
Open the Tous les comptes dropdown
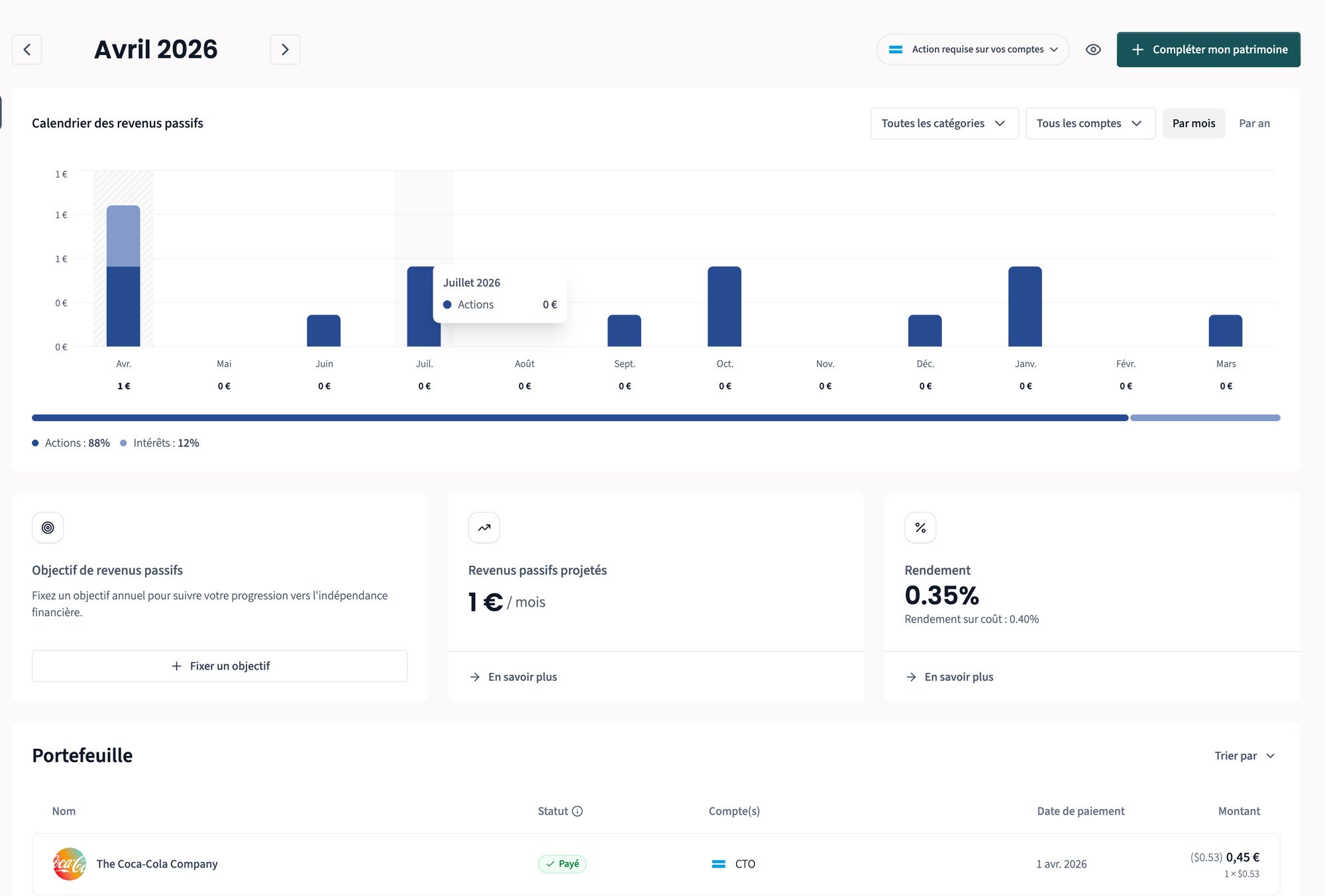coord(1090,123)
